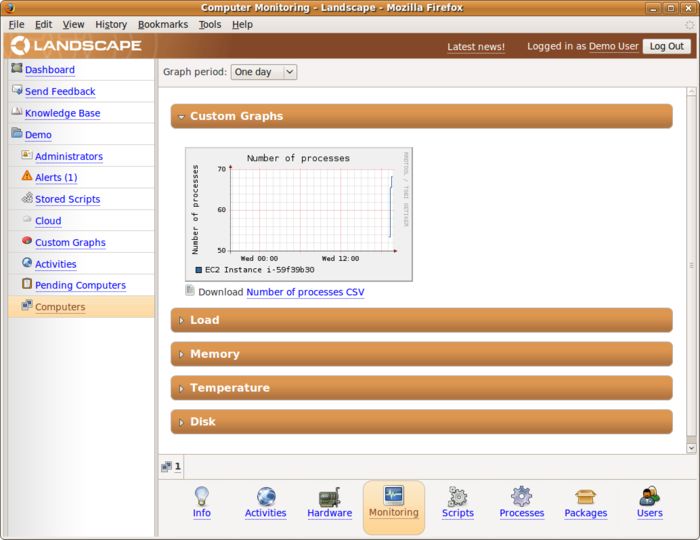This screenshot has width=700, height=540.
Task: Click the Info lightbulb icon
Action: pos(202,496)
